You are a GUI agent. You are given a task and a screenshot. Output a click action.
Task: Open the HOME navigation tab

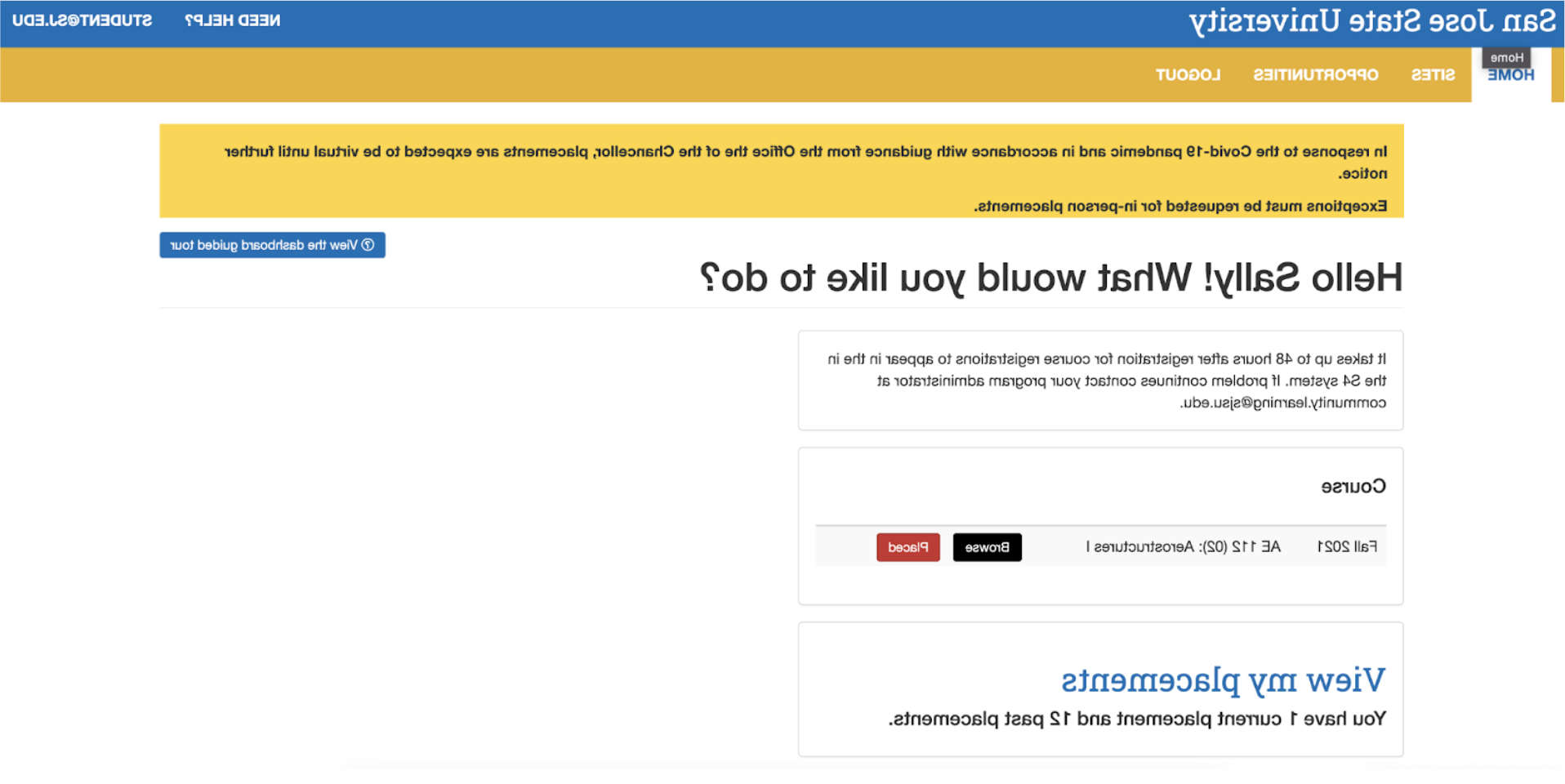[1510, 75]
